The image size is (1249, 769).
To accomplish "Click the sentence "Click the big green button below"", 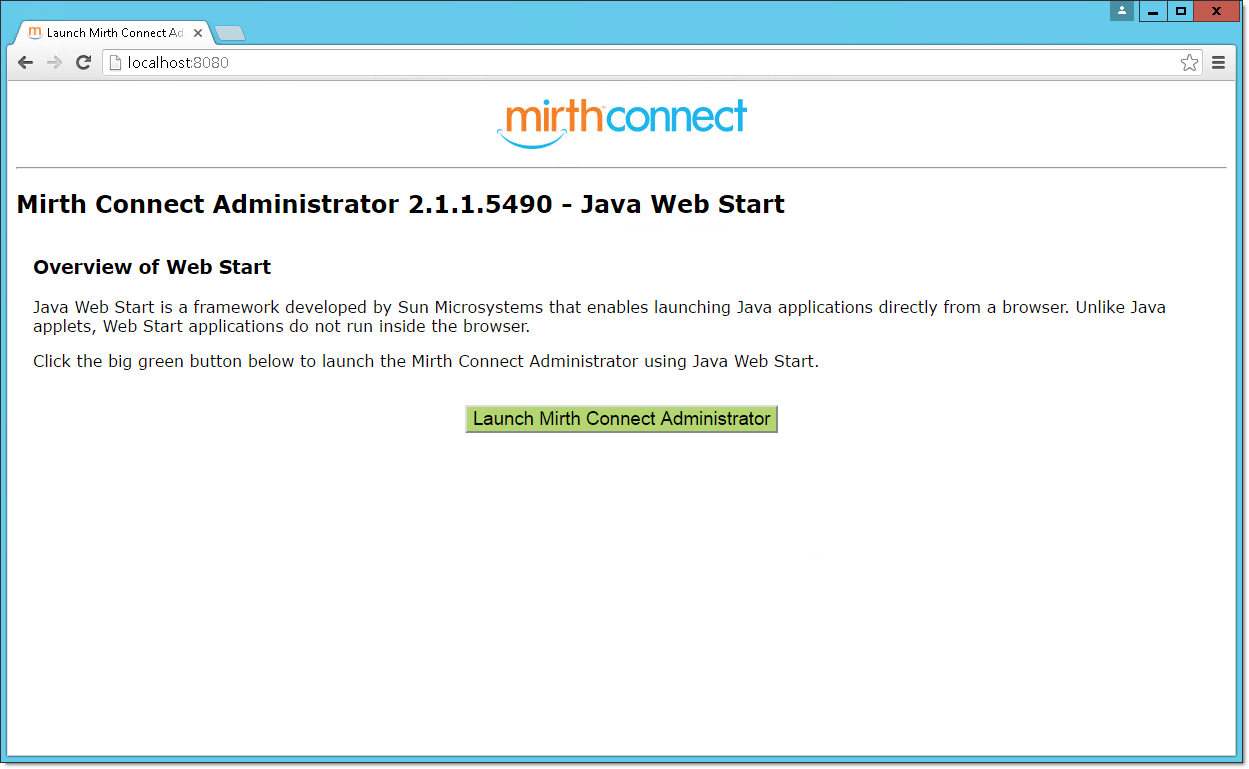I will (x=426, y=361).
